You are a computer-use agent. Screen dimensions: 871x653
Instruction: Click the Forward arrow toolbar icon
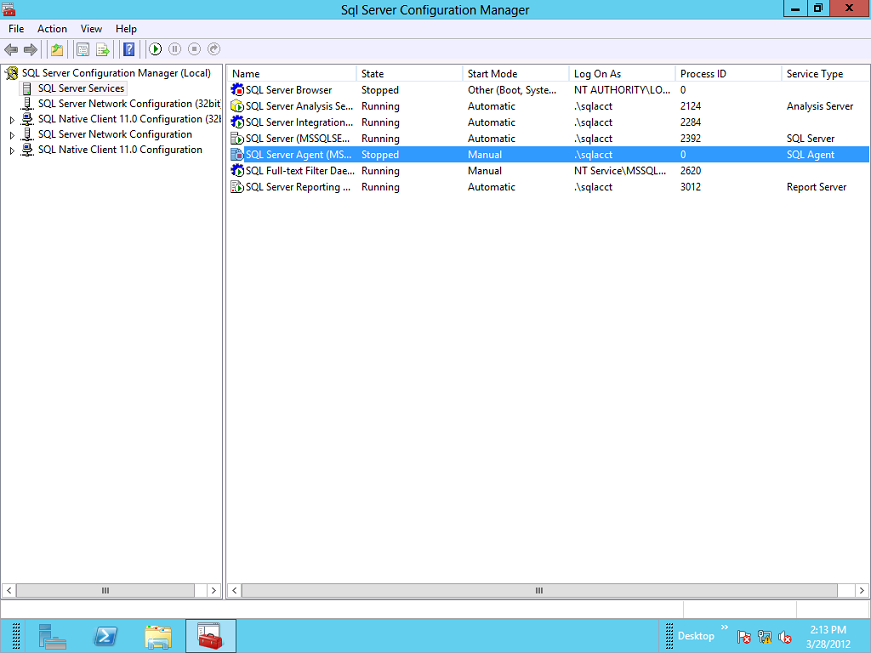coord(31,49)
